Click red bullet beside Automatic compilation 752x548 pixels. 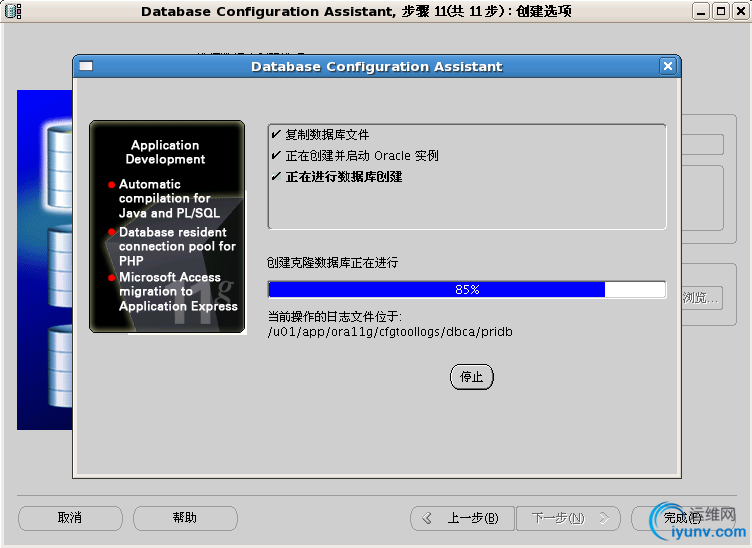(111, 185)
